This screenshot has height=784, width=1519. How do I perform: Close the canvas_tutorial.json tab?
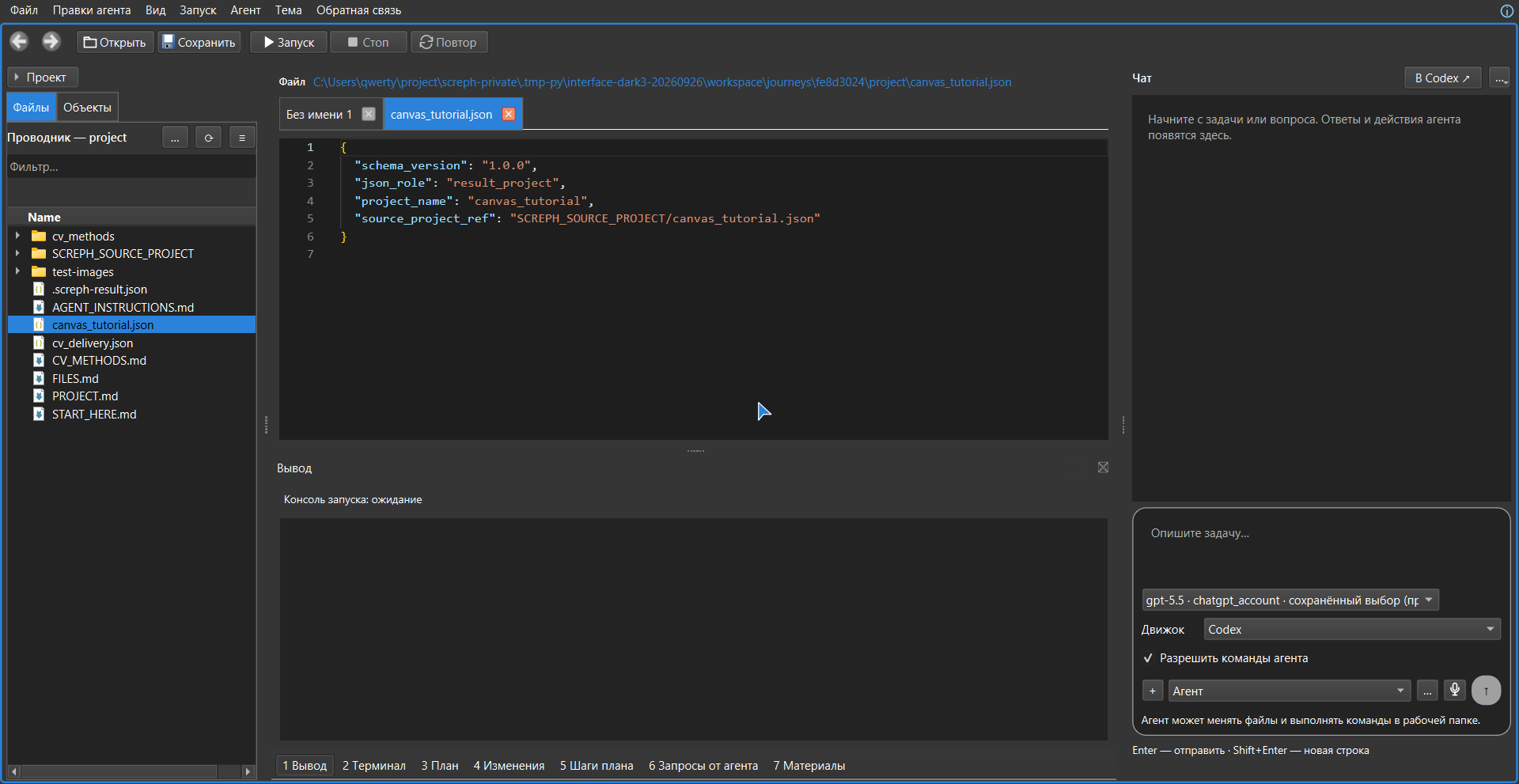509,114
